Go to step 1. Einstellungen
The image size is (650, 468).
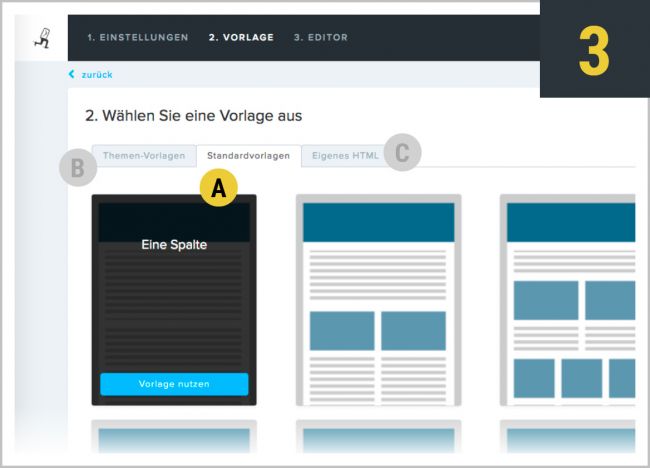[137, 38]
